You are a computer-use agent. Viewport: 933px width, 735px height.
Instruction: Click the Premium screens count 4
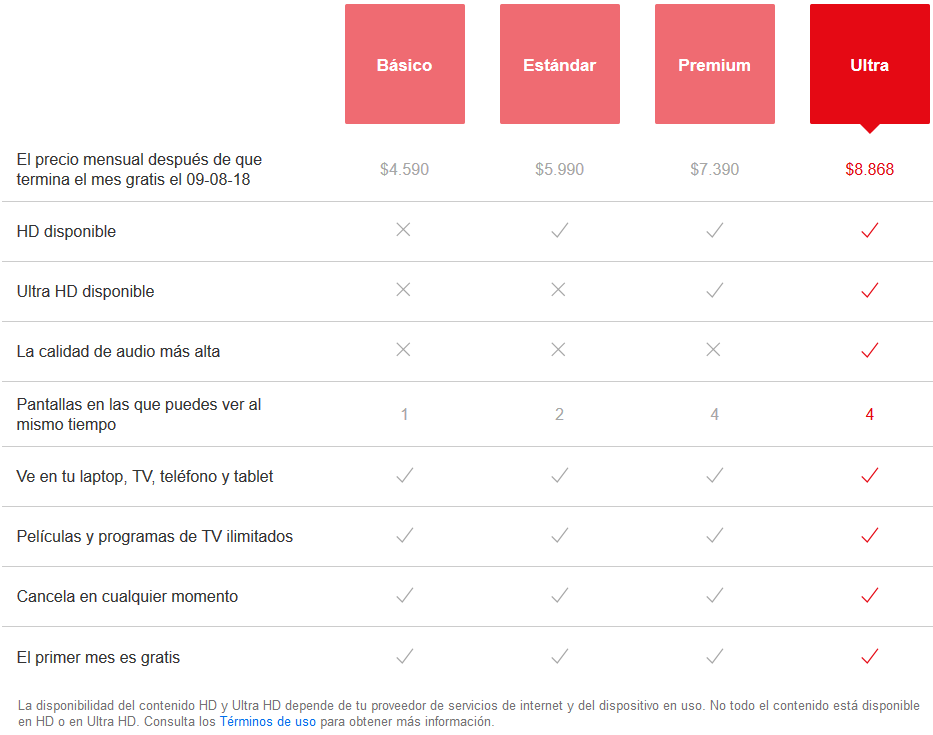pos(714,414)
